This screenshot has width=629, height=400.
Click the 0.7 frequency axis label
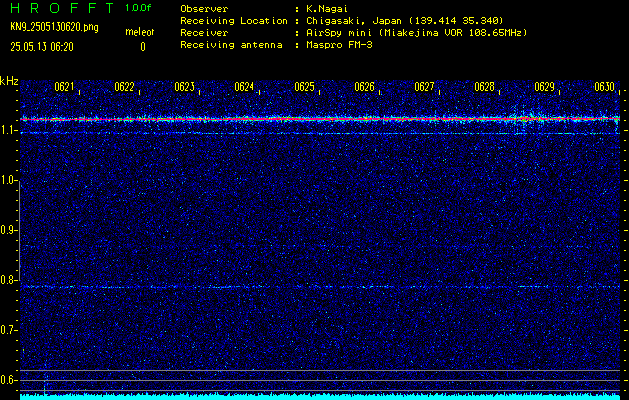[x=7, y=330]
